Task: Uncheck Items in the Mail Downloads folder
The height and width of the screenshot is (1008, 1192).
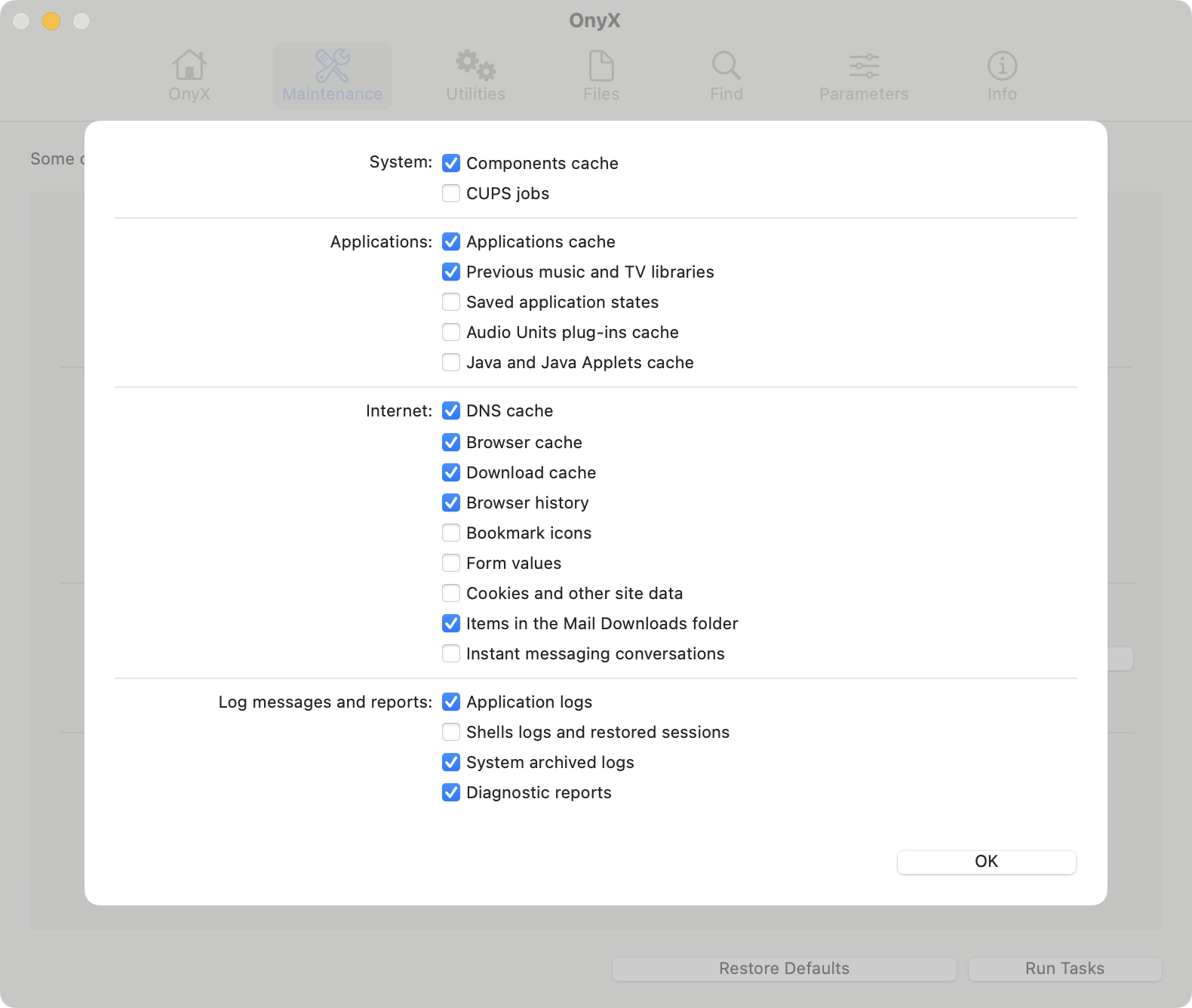Action: (x=451, y=623)
